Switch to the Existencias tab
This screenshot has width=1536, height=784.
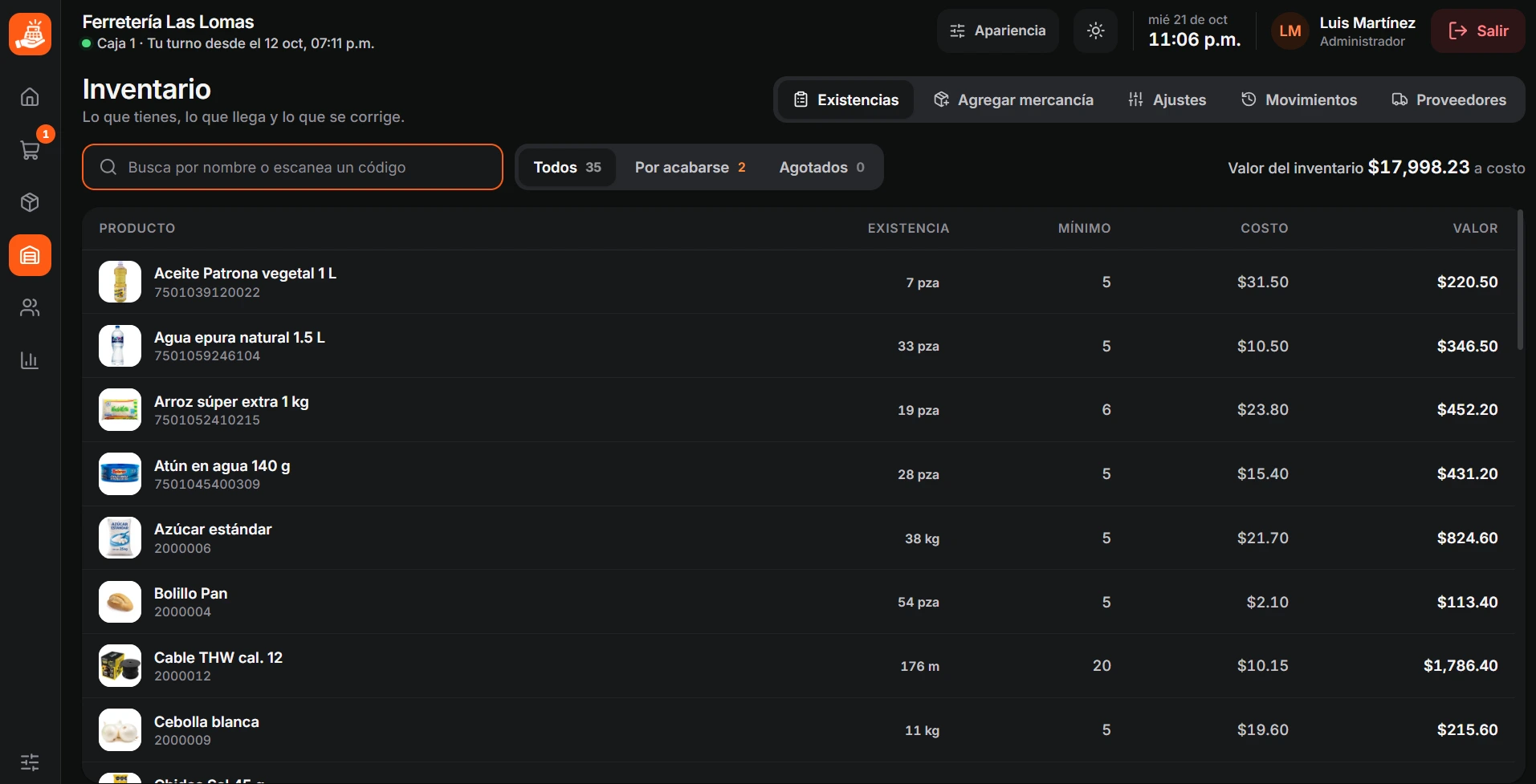[845, 100]
